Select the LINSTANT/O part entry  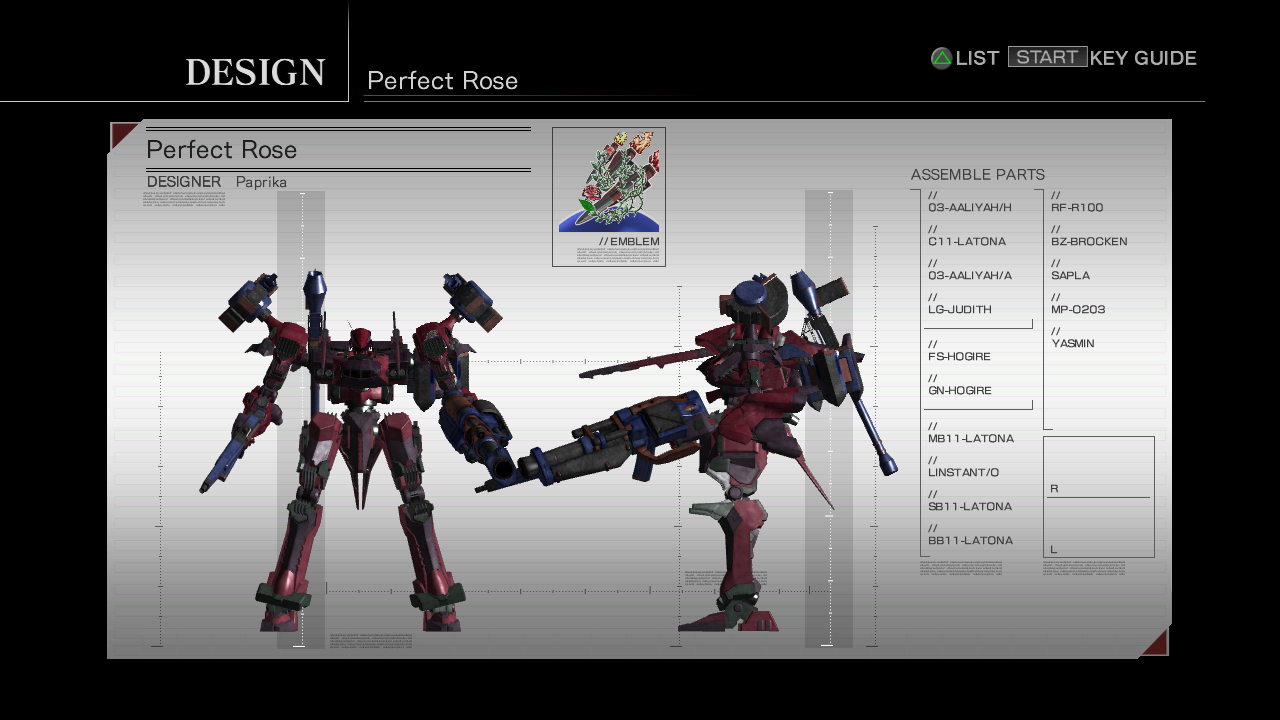964,472
